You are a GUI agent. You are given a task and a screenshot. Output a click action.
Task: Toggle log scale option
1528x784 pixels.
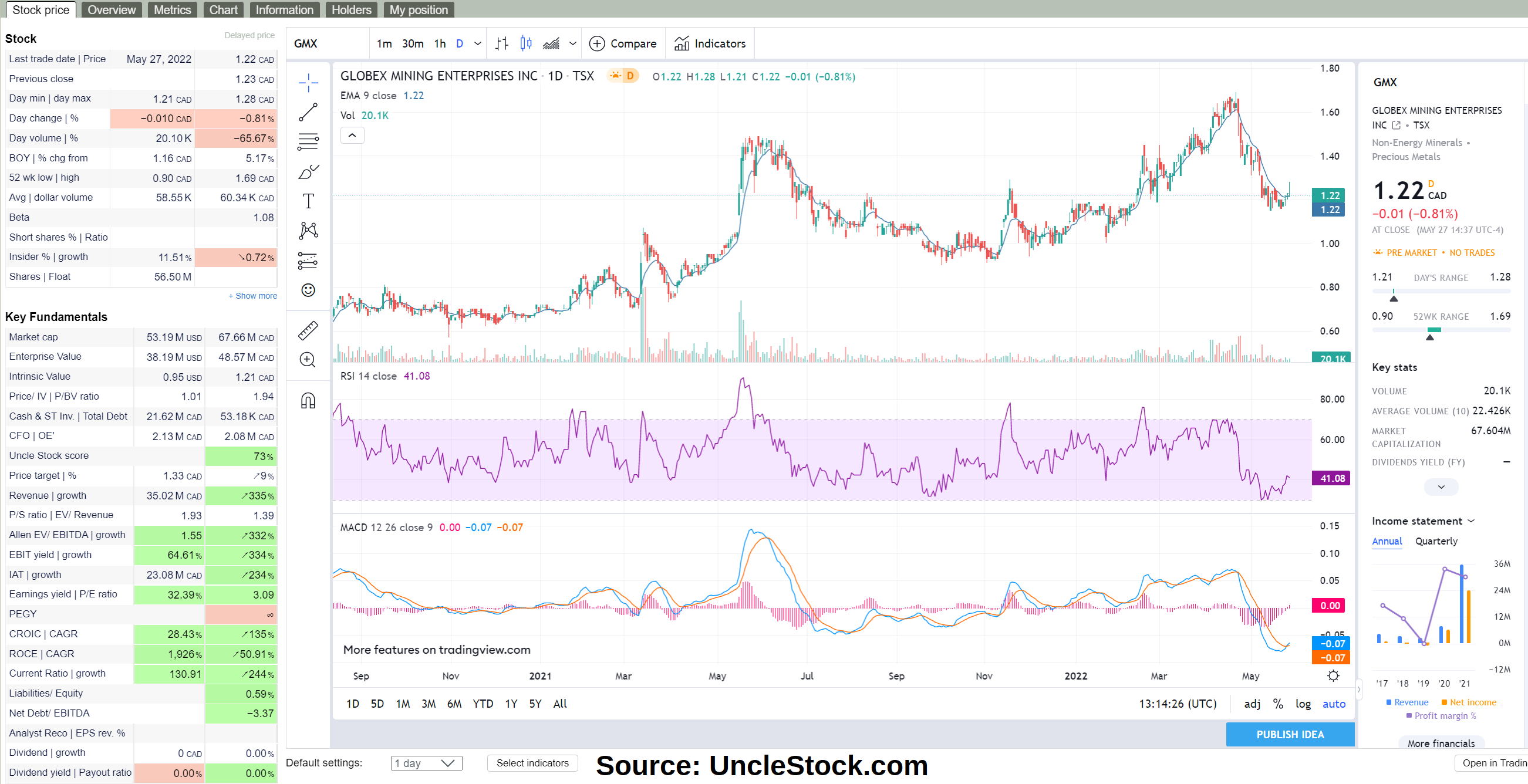tap(1303, 704)
